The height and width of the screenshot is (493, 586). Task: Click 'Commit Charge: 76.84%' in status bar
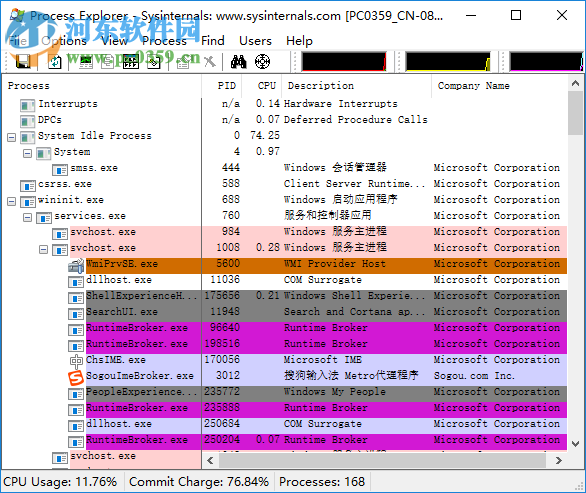[x=199, y=482]
